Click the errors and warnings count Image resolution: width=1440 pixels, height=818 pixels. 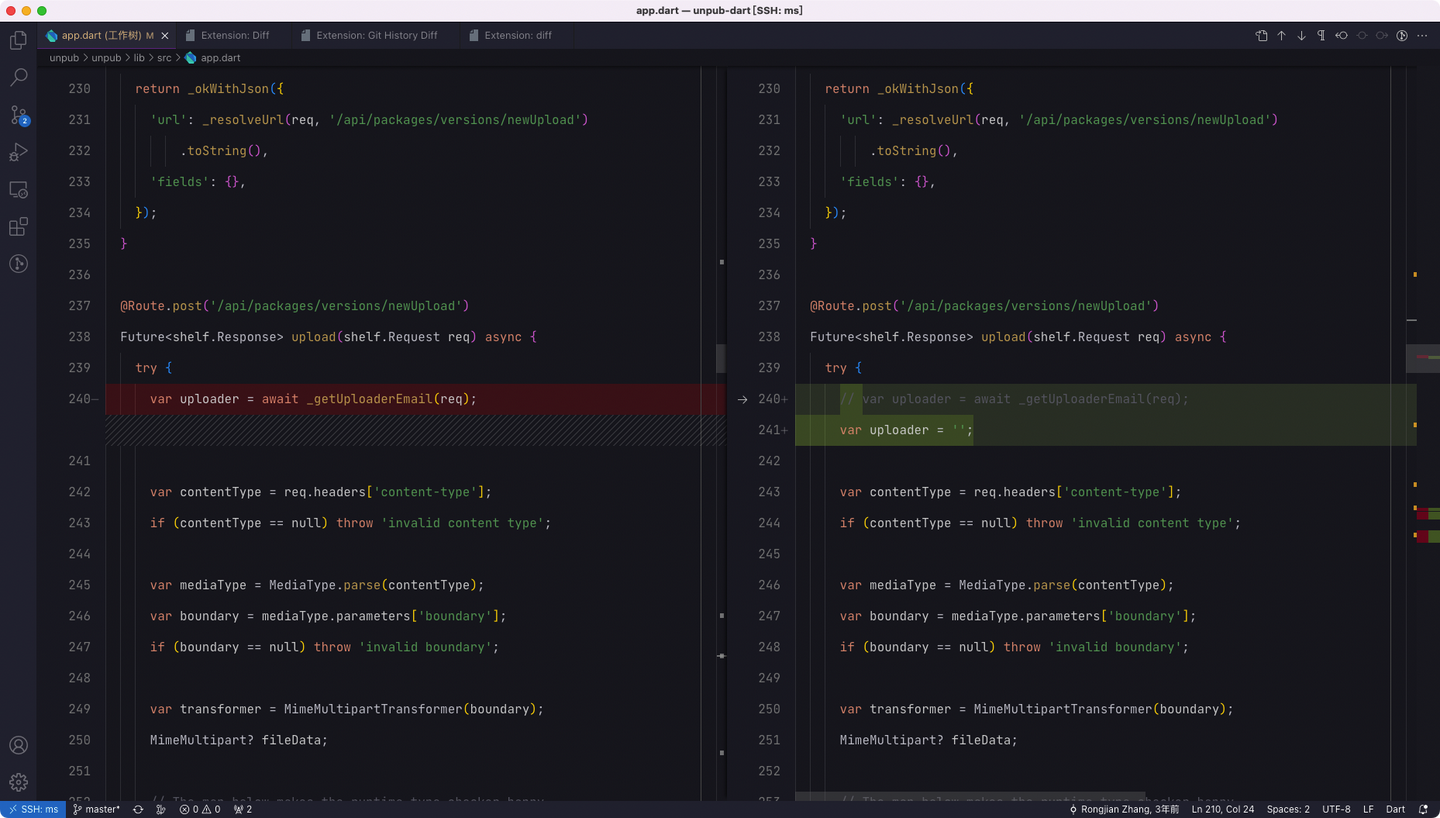[200, 809]
